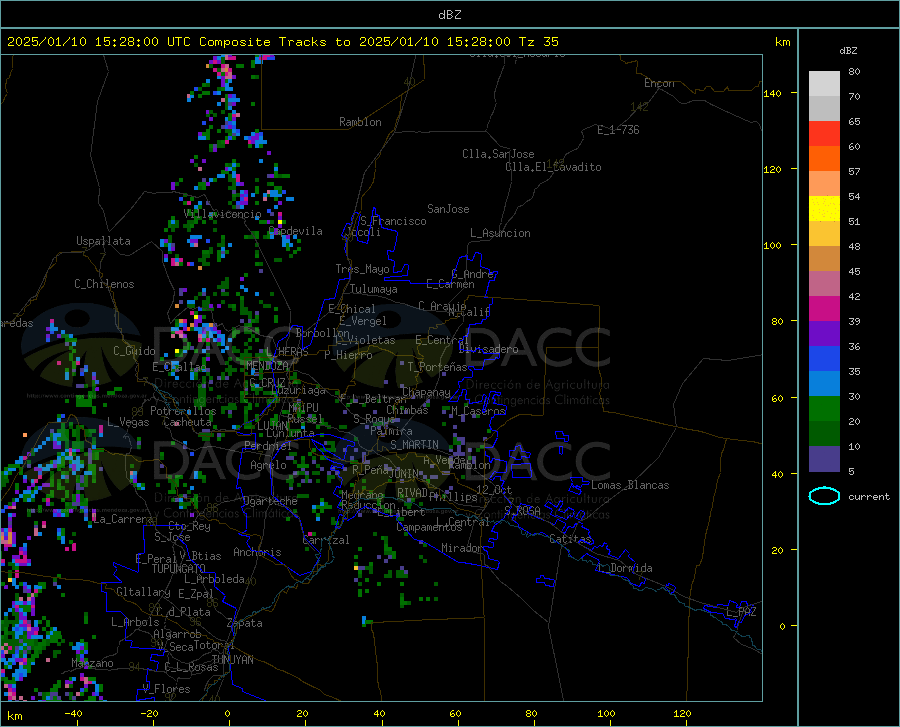Click the Lomas_Blancas map label

[630, 485]
